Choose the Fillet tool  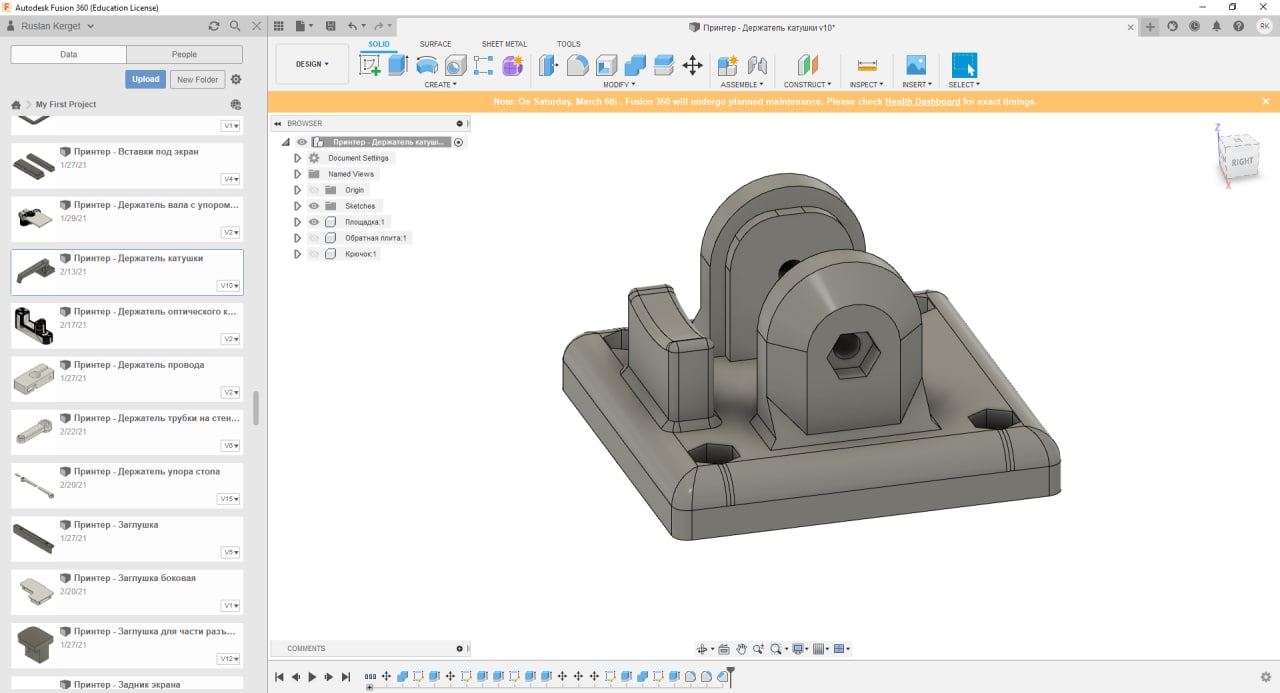pyautogui.click(x=577, y=65)
